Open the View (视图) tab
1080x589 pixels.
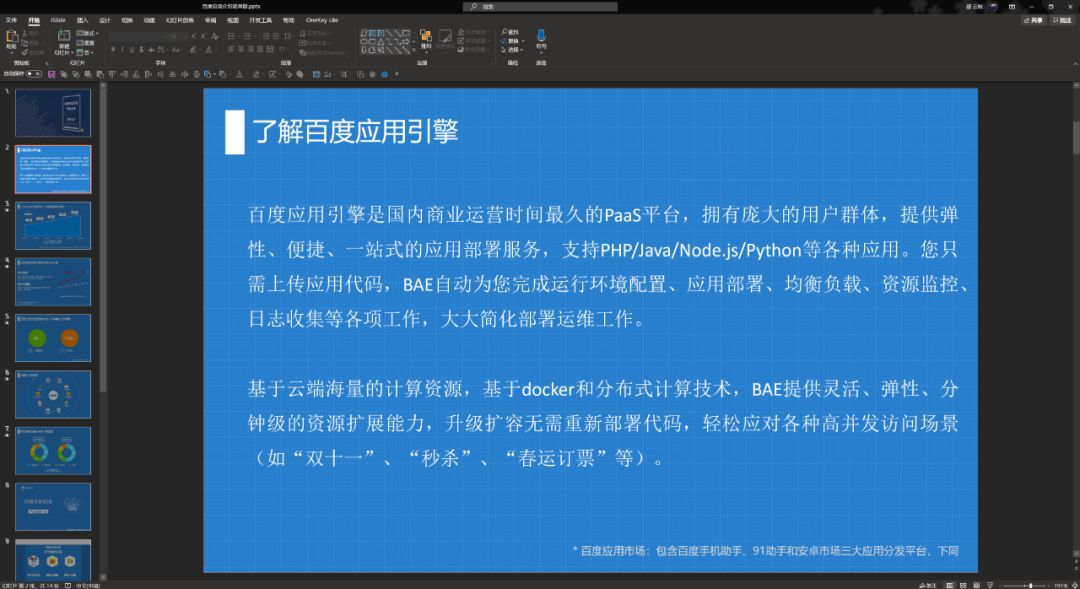click(233, 21)
